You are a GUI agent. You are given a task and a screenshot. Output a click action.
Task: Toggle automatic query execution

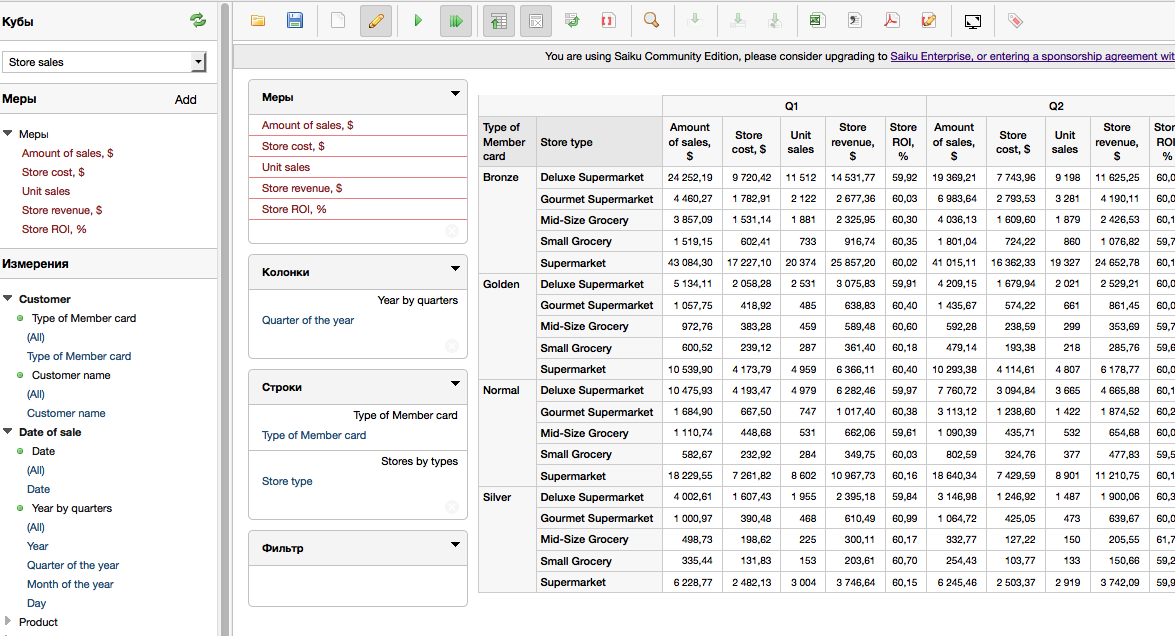pyautogui.click(x=456, y=21)
